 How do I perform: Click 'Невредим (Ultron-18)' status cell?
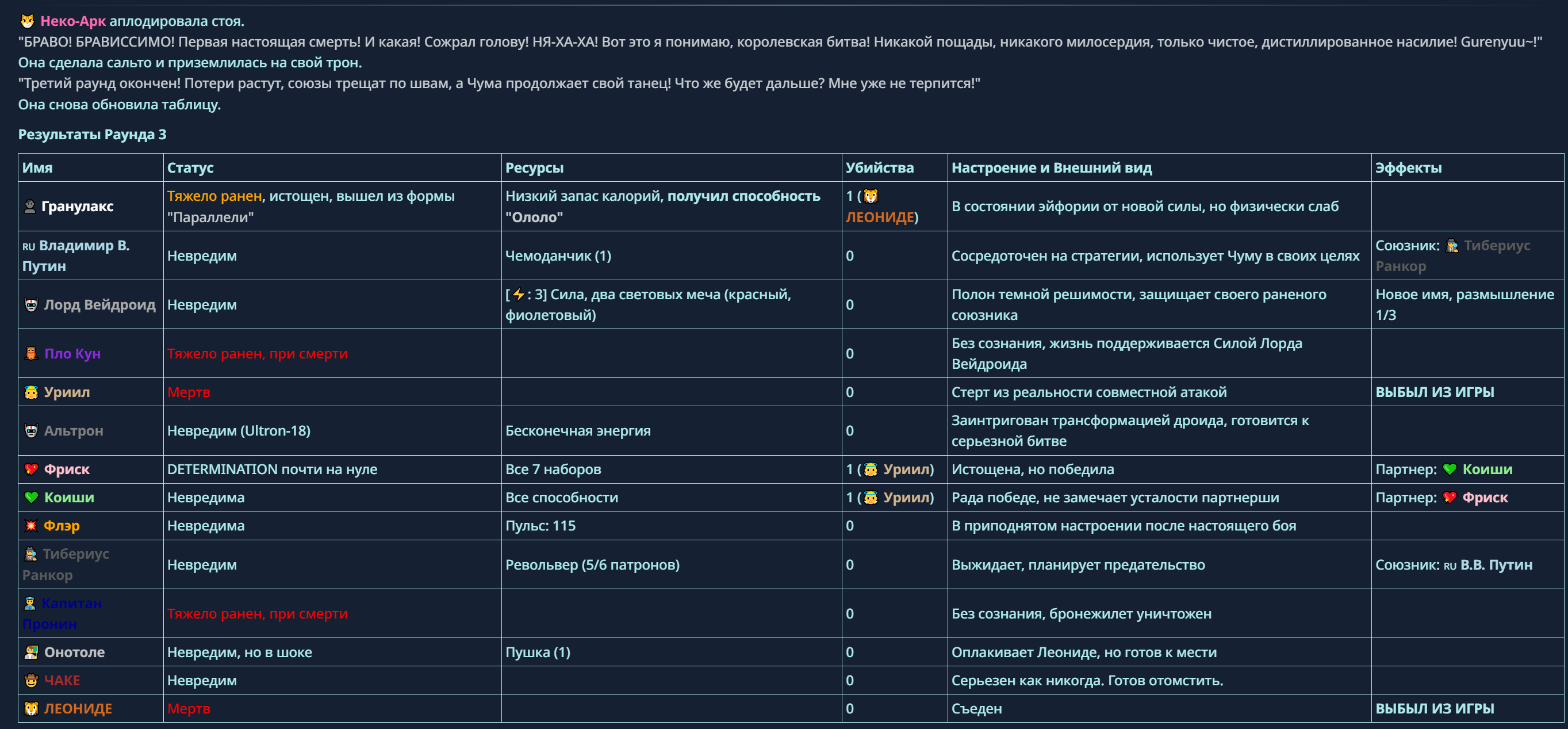[x=239, y=430]
